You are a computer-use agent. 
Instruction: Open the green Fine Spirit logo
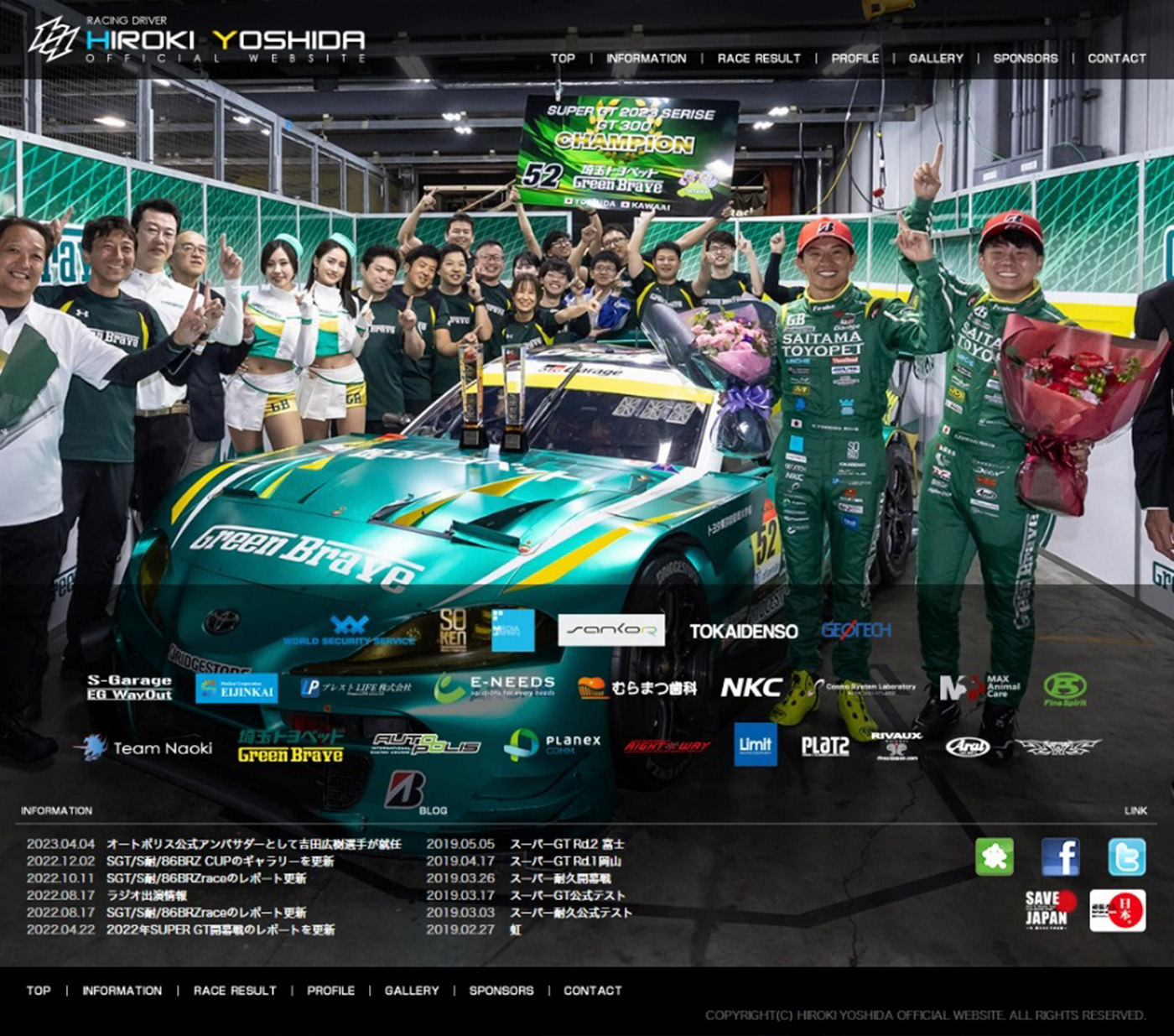(1065, 689)
